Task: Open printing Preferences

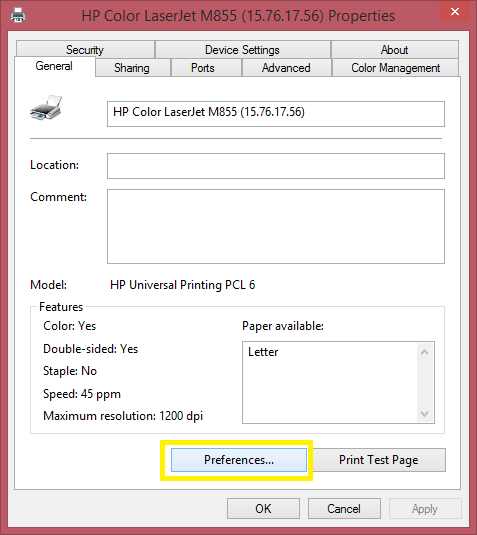Action: click(239, 460)
